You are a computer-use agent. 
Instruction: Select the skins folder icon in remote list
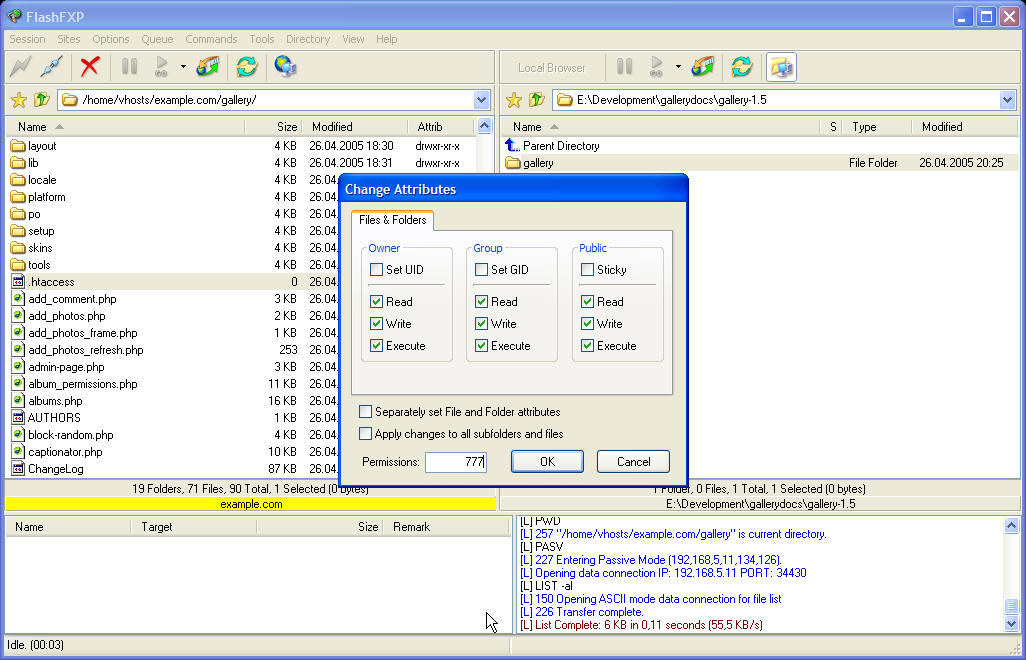pyautogui.click(x=18, y=248)
